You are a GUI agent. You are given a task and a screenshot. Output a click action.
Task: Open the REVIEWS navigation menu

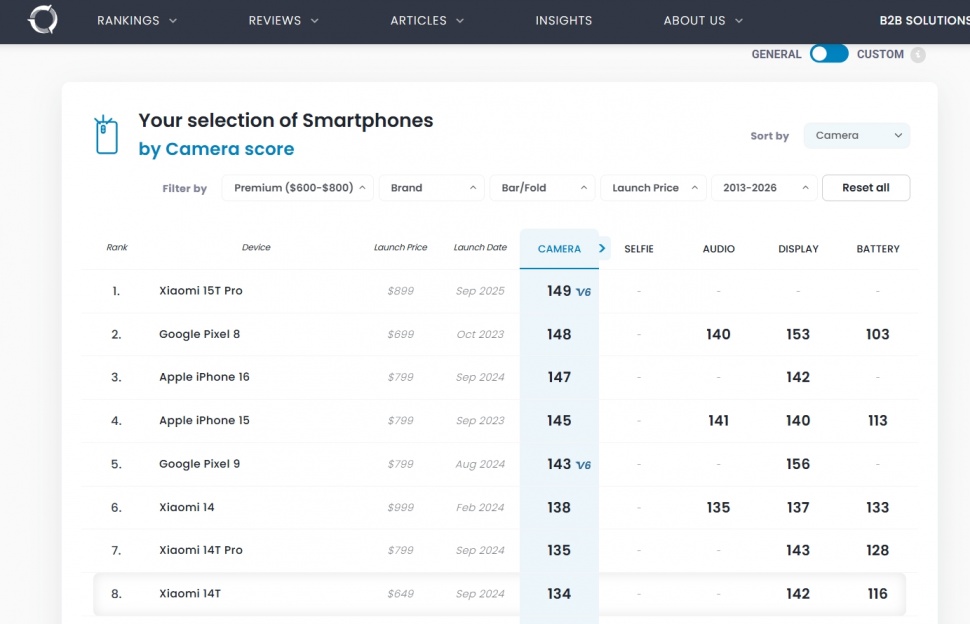283,21
